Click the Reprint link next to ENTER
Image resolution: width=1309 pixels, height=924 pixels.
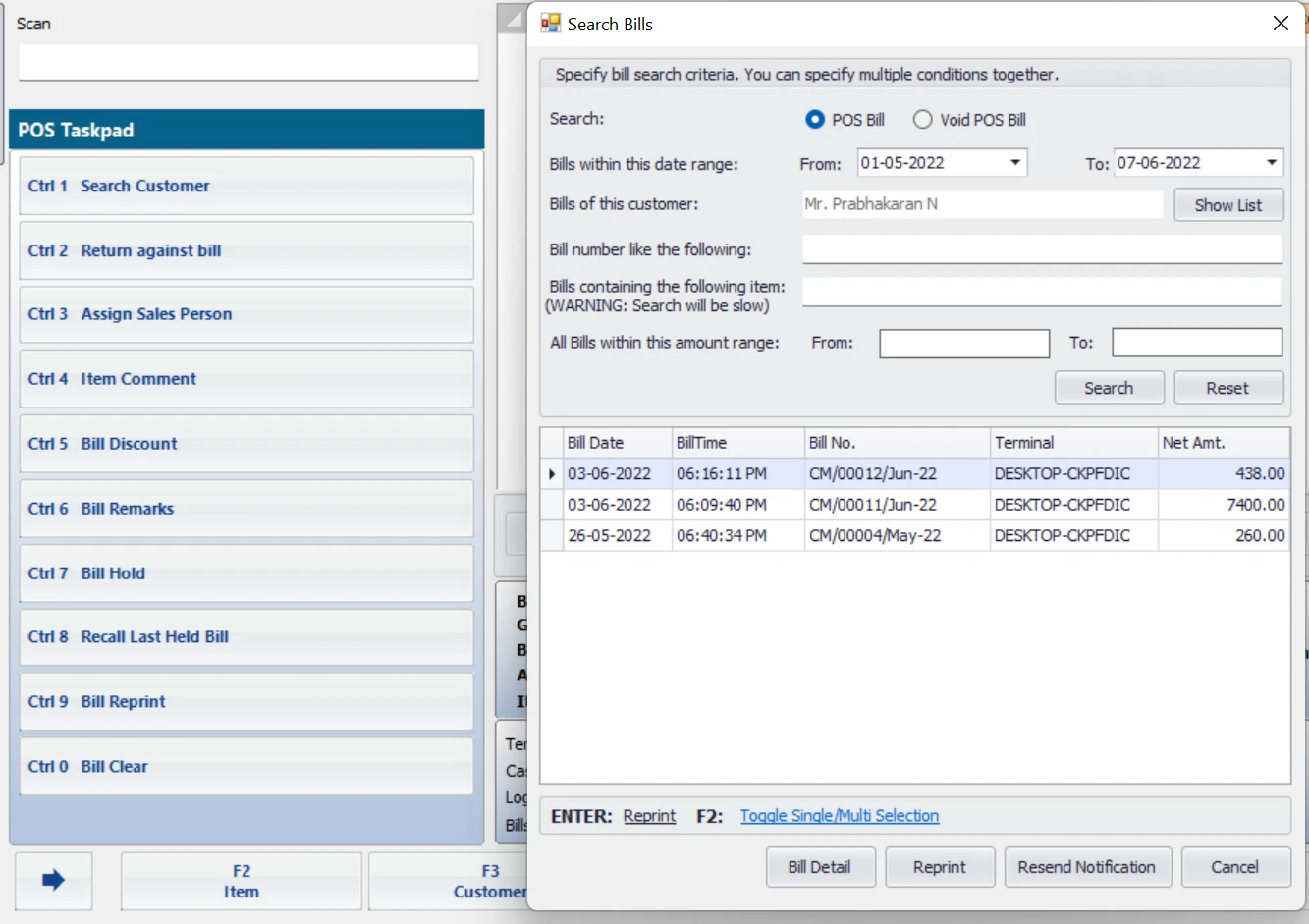(x=649, y=816)
